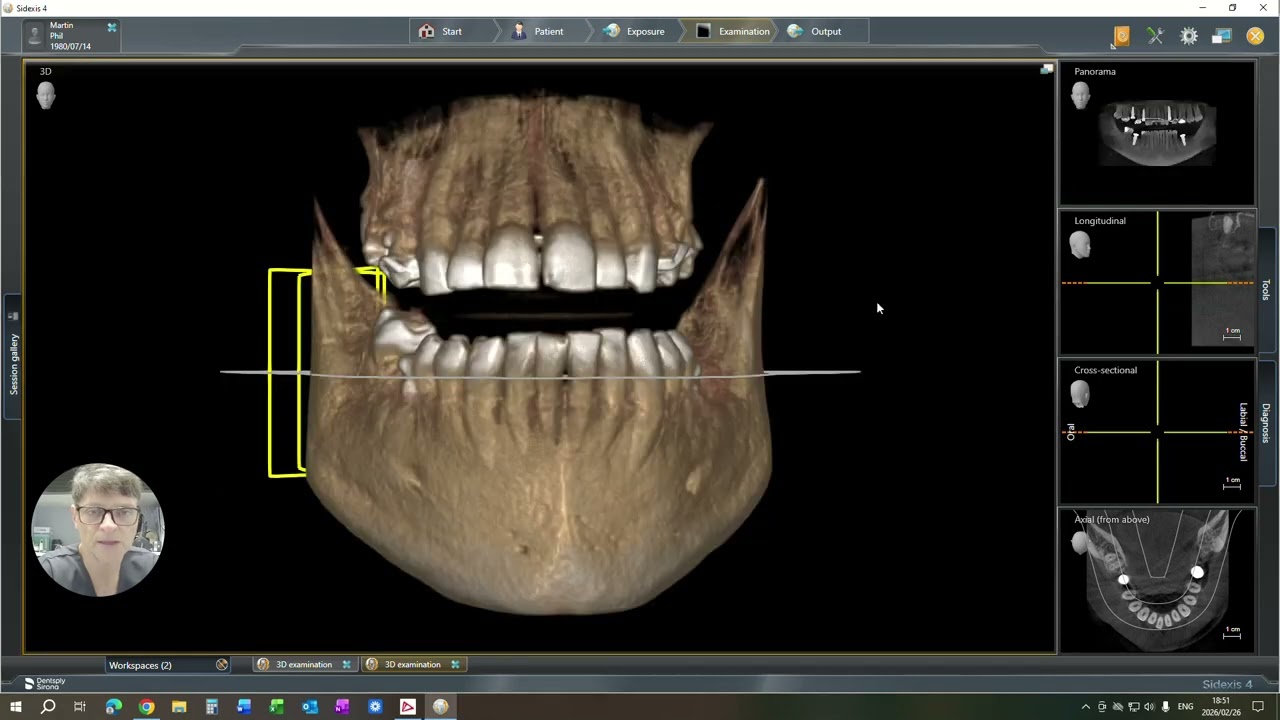Open the orange help book icon
Image resolution: width=1280 pixels, height=720 pixels.
pos(1121,36)
